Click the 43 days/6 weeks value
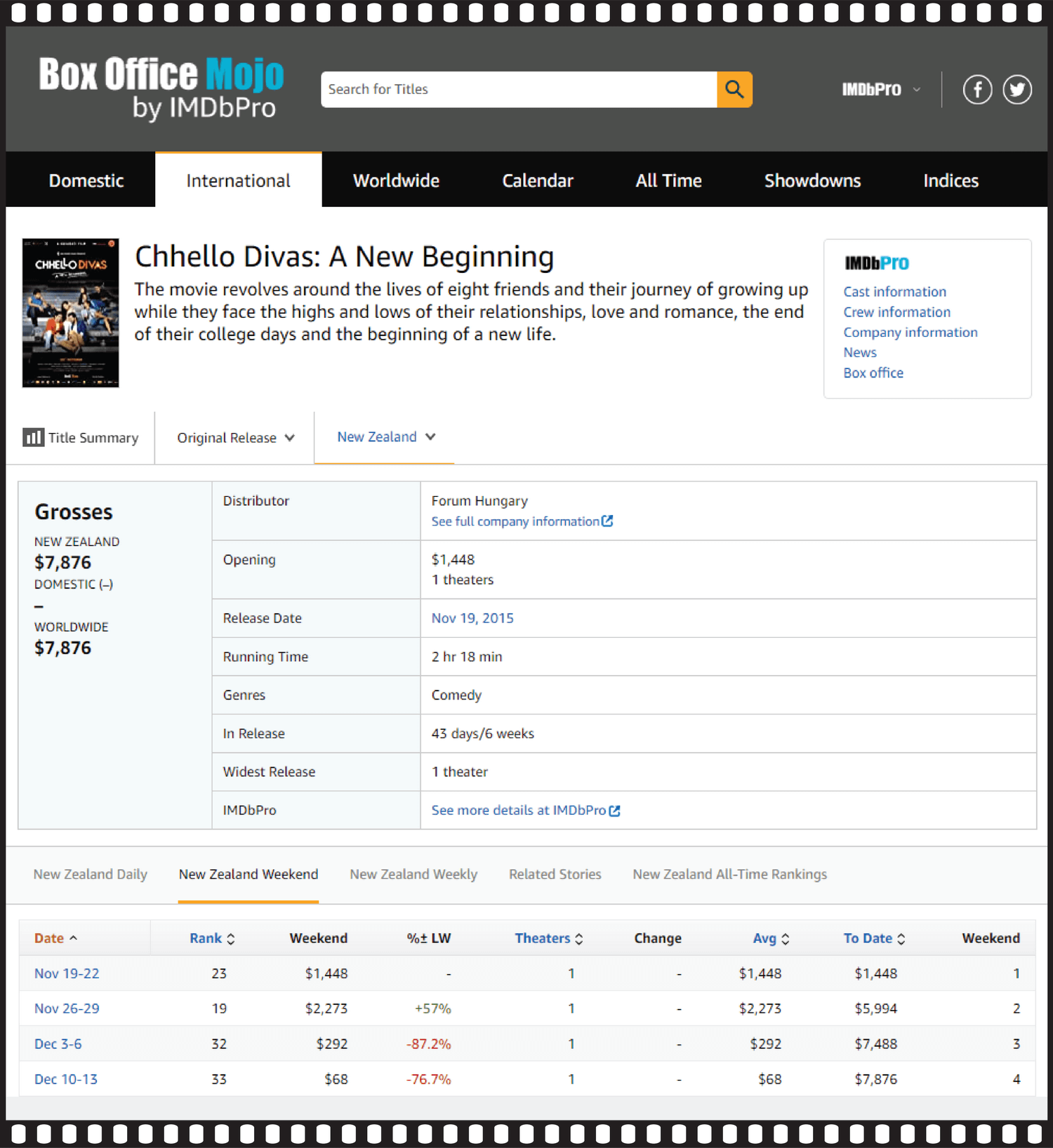The image size is (1053, 1148). (483, 734)
